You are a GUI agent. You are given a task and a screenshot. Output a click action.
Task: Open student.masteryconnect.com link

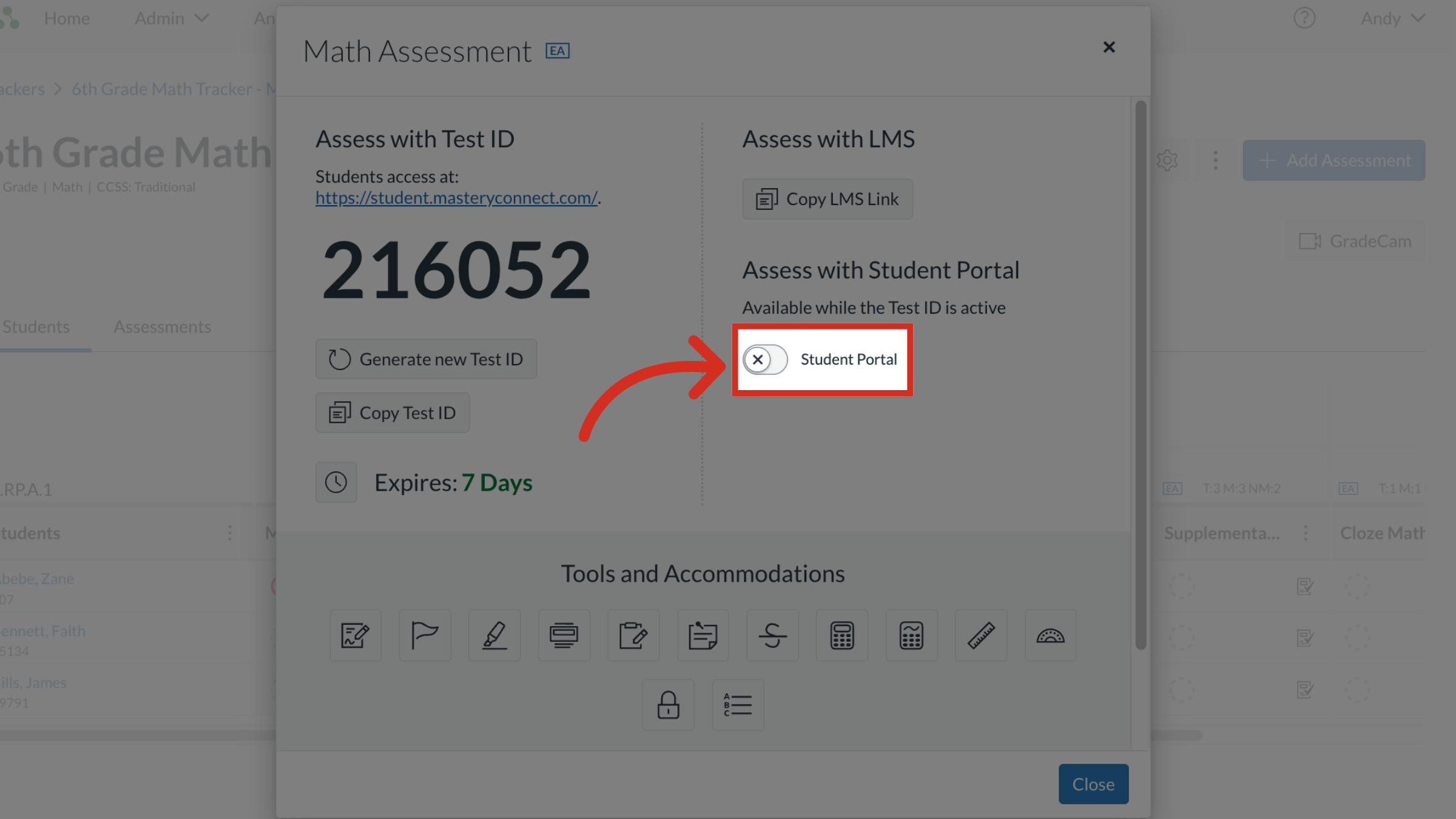point(456,198)
